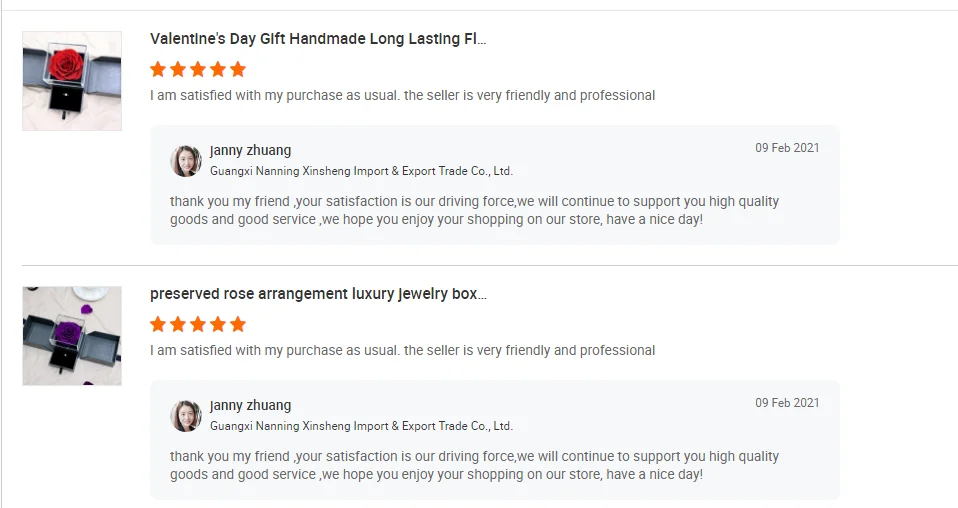Click the first star under Valentine's Day Gift title

click(158, 69)
